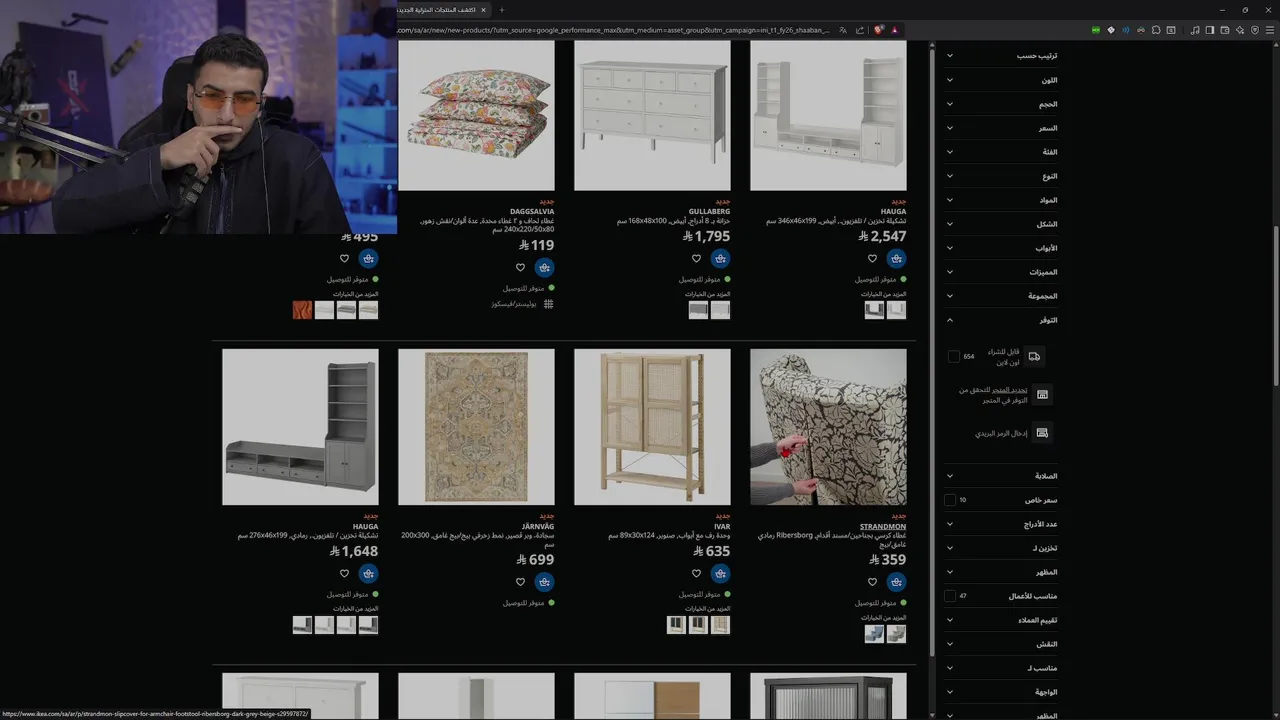Click the enter postal code option
The height and width of the screenshot is (720, 1280).
(x=1002, y=433)
